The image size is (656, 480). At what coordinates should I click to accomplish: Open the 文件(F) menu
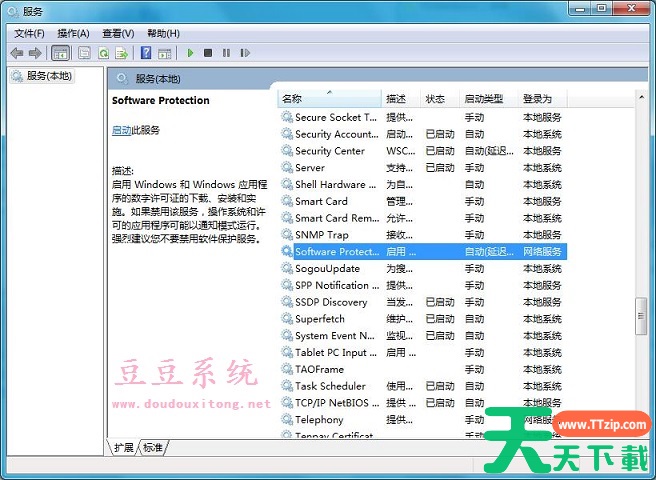click(x=29, y=33)
